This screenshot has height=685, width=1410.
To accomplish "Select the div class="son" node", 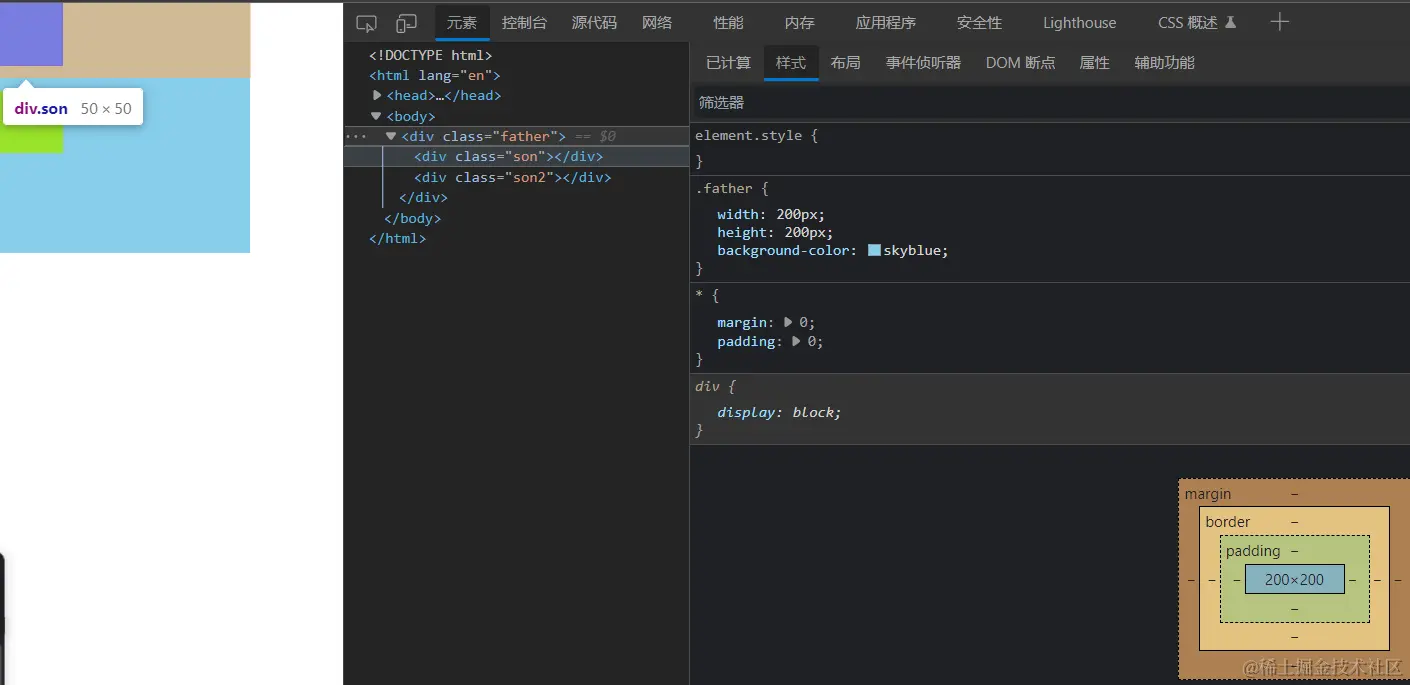I will [509, 157].
